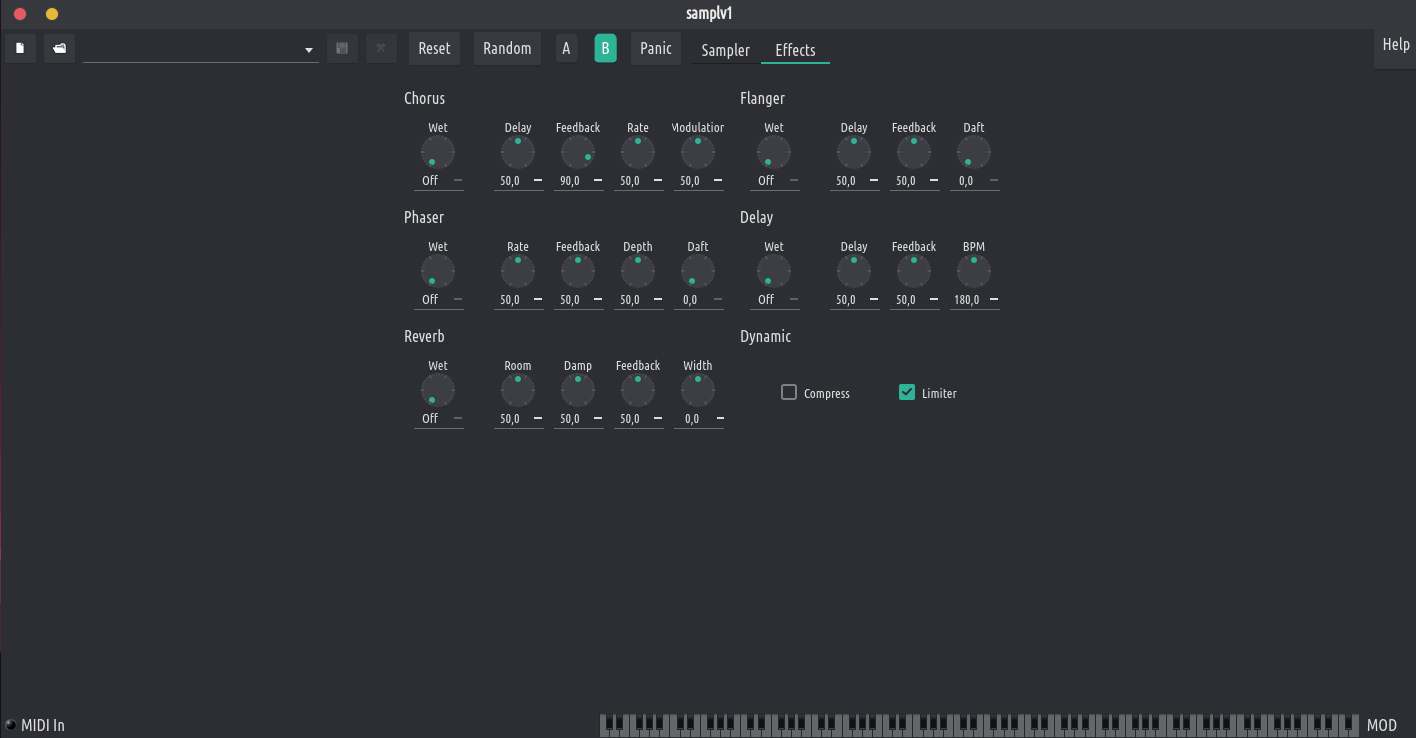Toggle the B comparison button
The width and height of the screenshot is (1416, 738).
click(605, 48)
